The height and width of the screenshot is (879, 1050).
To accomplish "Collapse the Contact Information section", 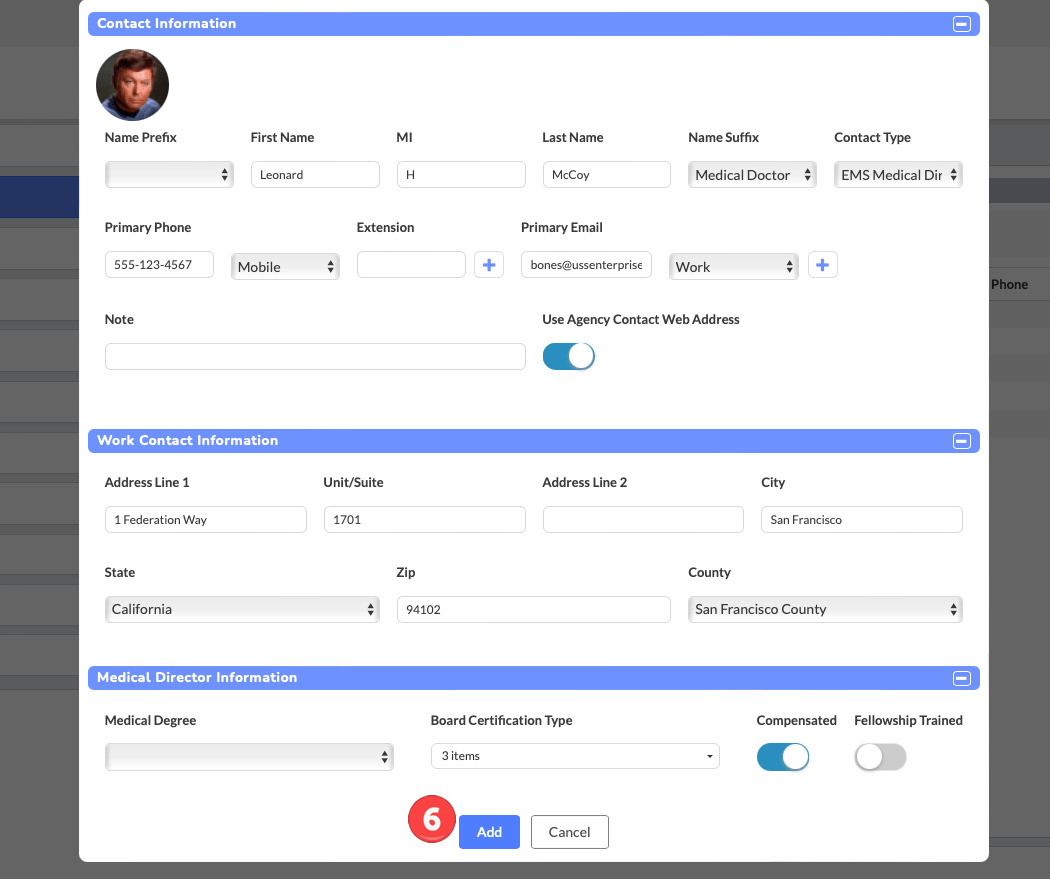I will tap(962, 23).
